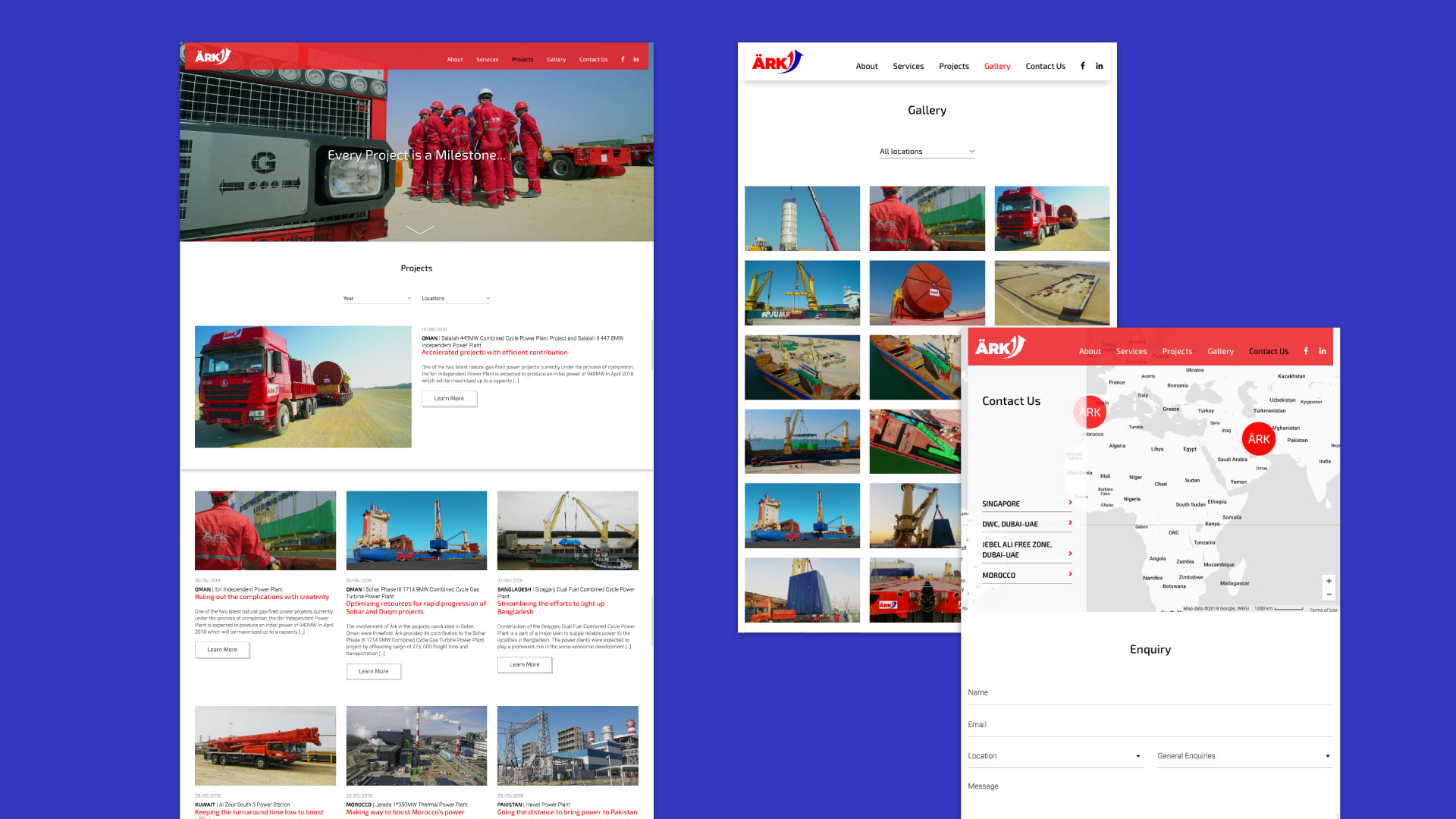Click the down chevron on hero image

pos(420,230)
